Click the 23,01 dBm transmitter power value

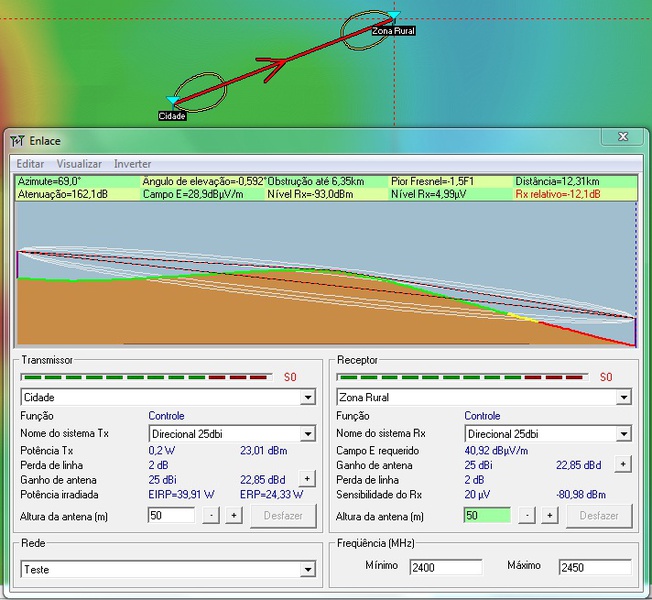(263, 450)
